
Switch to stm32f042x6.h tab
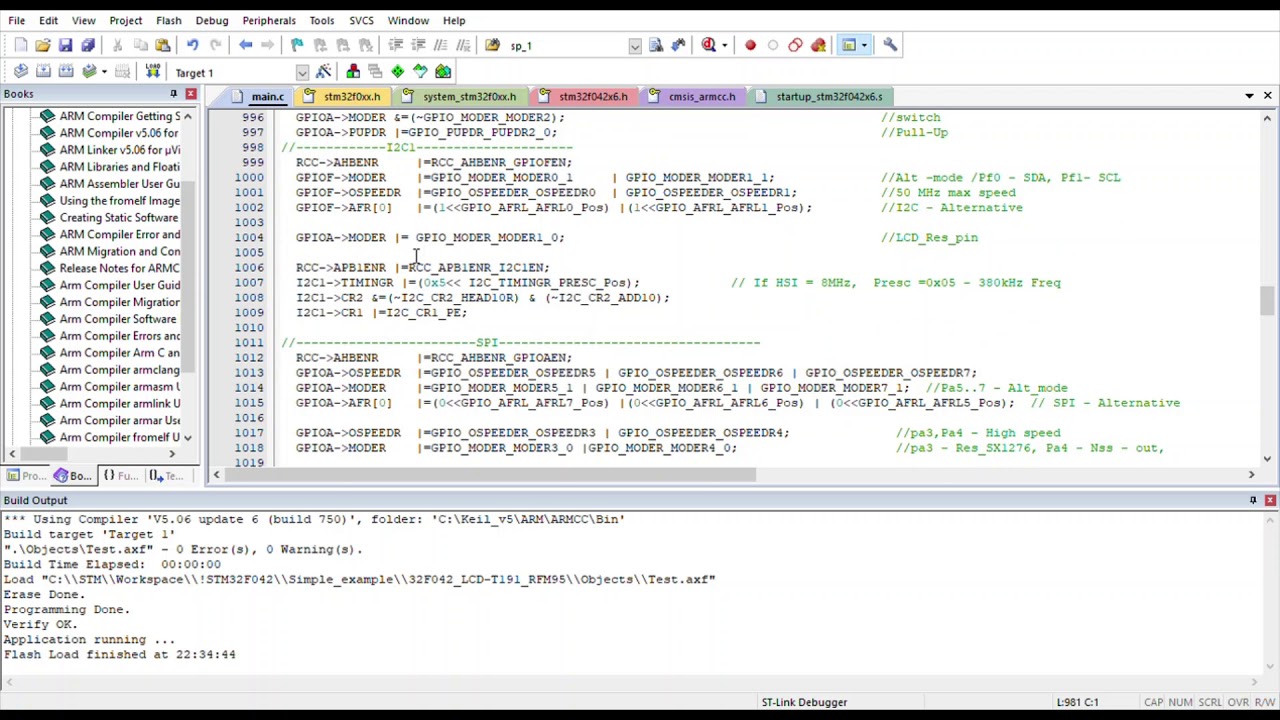click(584, 97)
